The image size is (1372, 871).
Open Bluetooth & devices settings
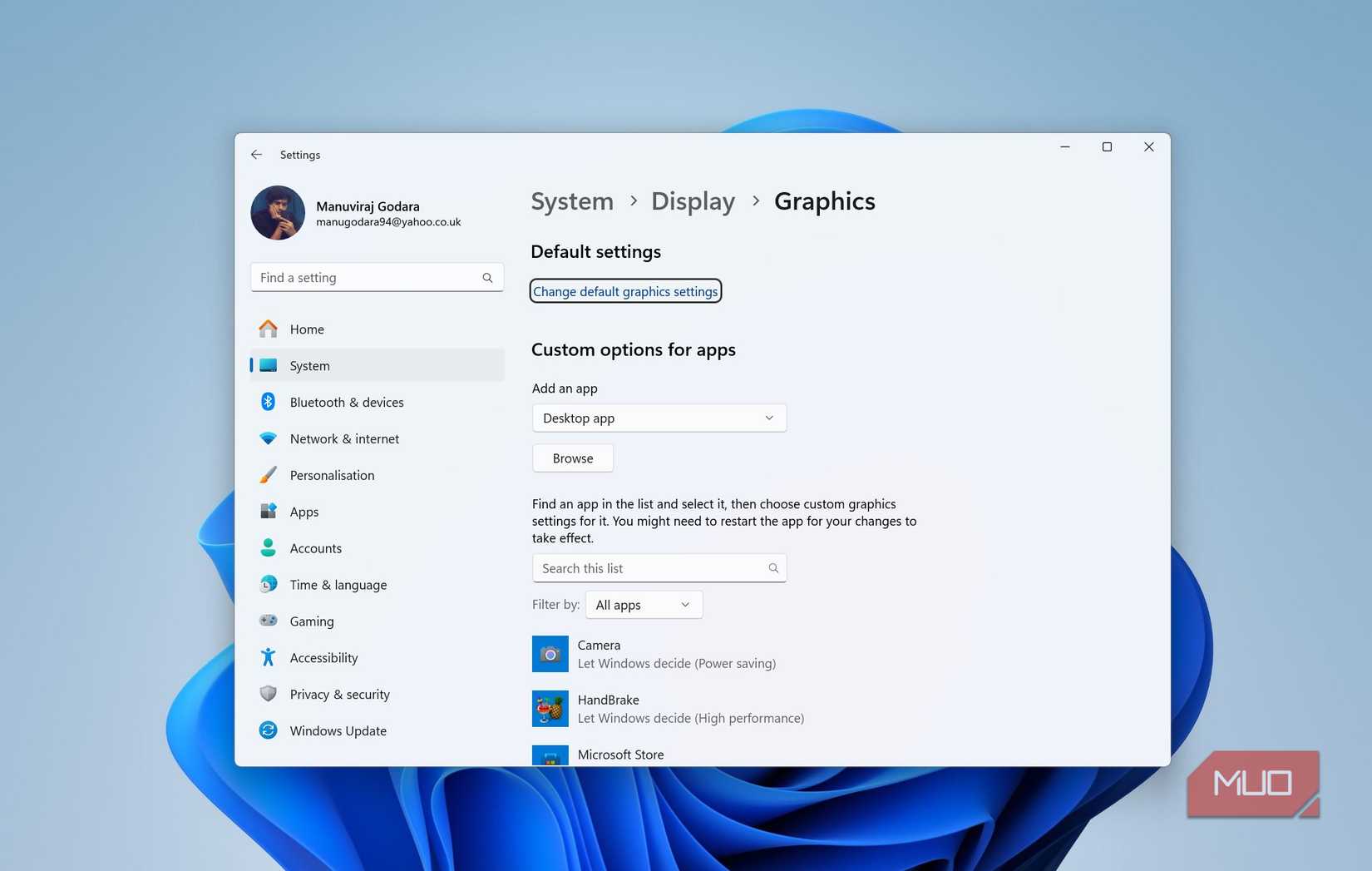point(378,402)
